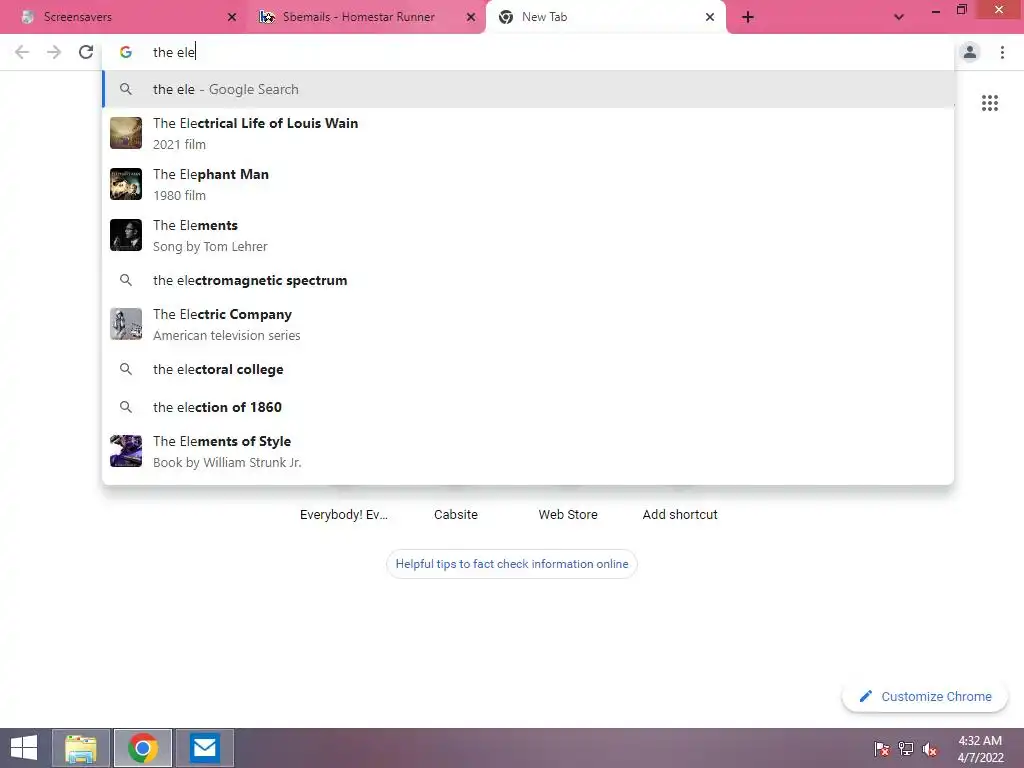Open the Web Store shortcut
1024x768 pixels.
tap(568, 514)
